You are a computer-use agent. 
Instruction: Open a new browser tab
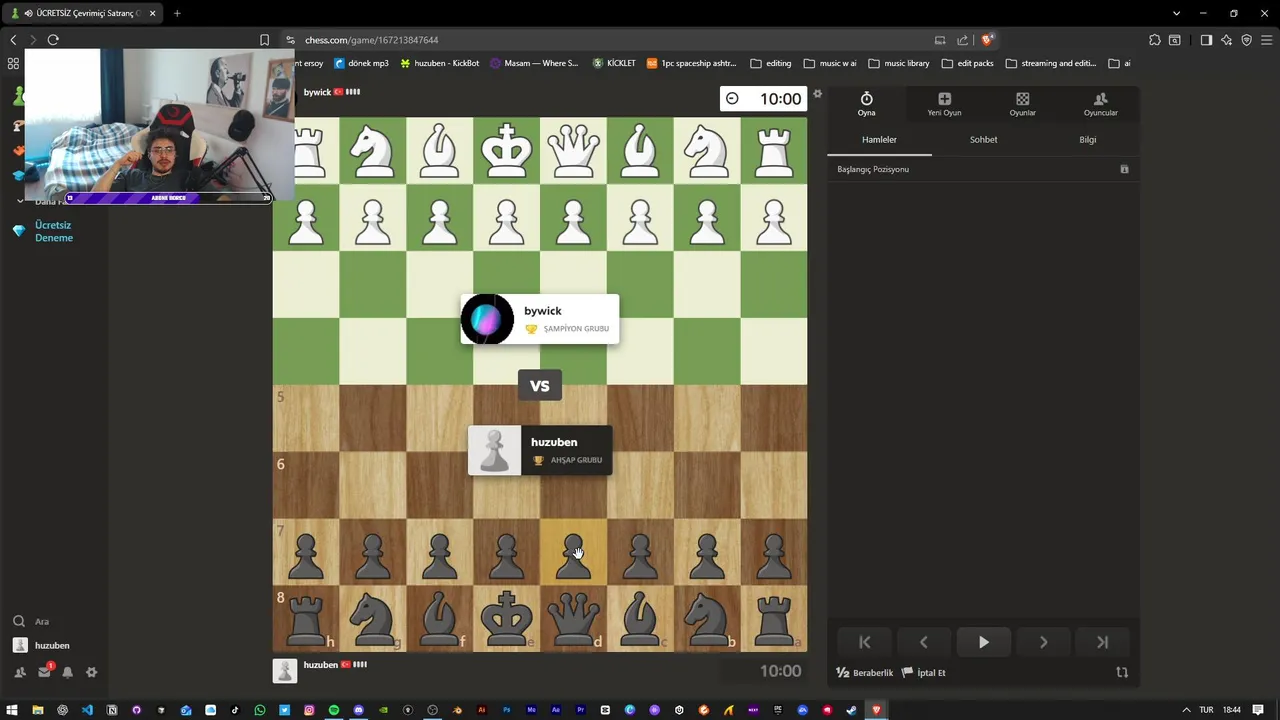pos(177,13)
